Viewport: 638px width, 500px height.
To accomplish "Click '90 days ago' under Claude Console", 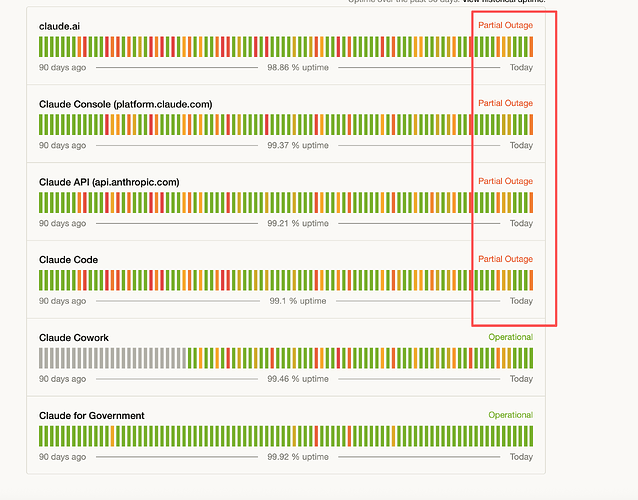I will [x=62, y=146].
